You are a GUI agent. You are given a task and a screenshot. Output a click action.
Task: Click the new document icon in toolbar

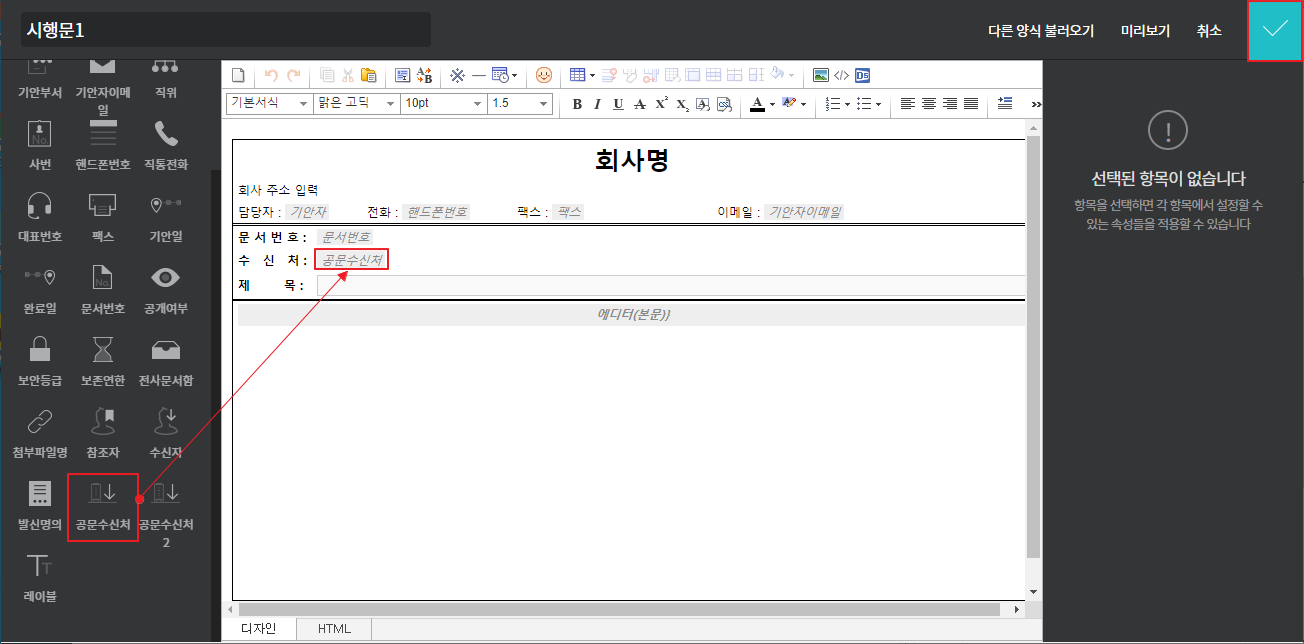click(x=238, y=75)
